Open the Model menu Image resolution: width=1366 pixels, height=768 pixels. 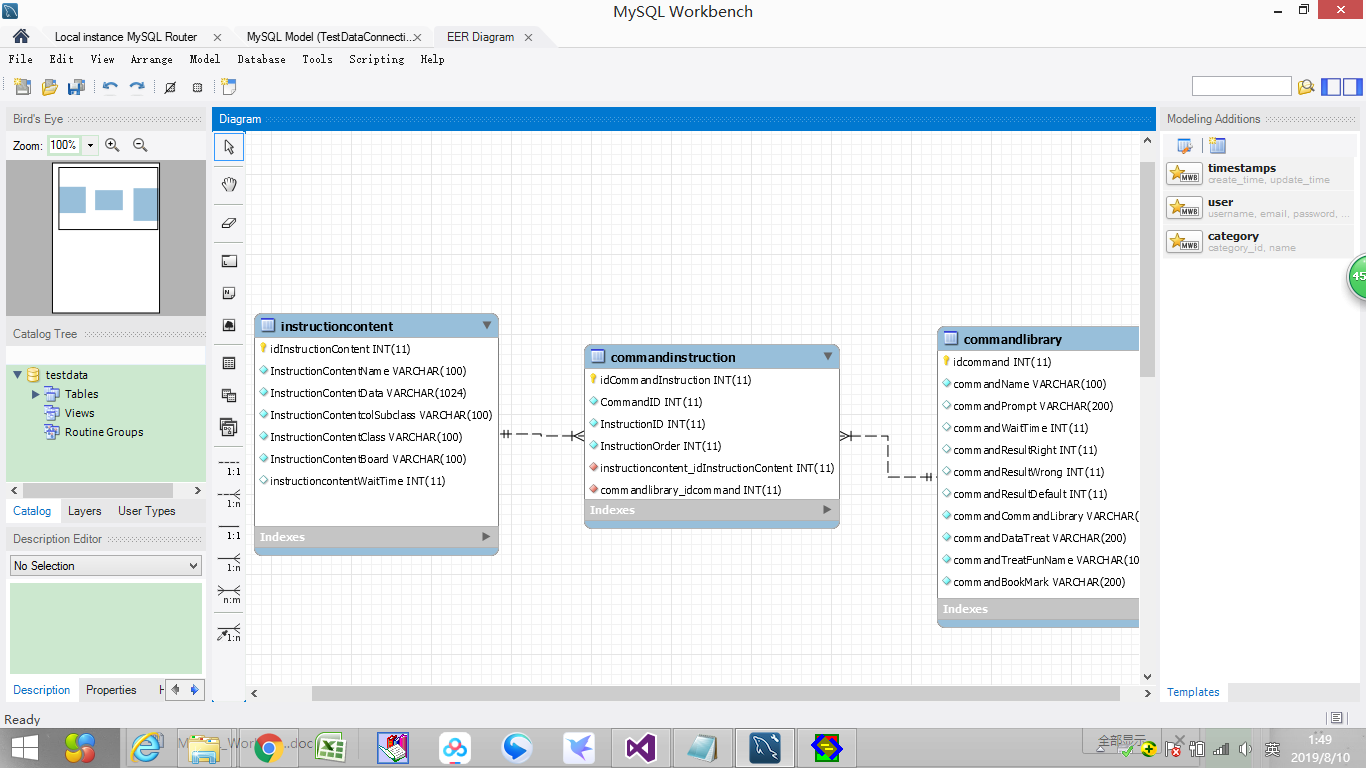click(205, 59)
